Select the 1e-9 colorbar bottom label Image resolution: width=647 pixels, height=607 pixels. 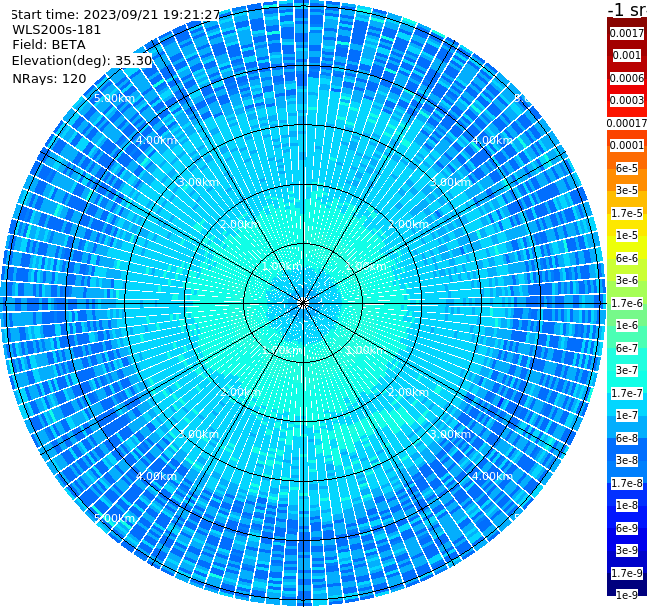pyautogui.click(x=627, y=595)
